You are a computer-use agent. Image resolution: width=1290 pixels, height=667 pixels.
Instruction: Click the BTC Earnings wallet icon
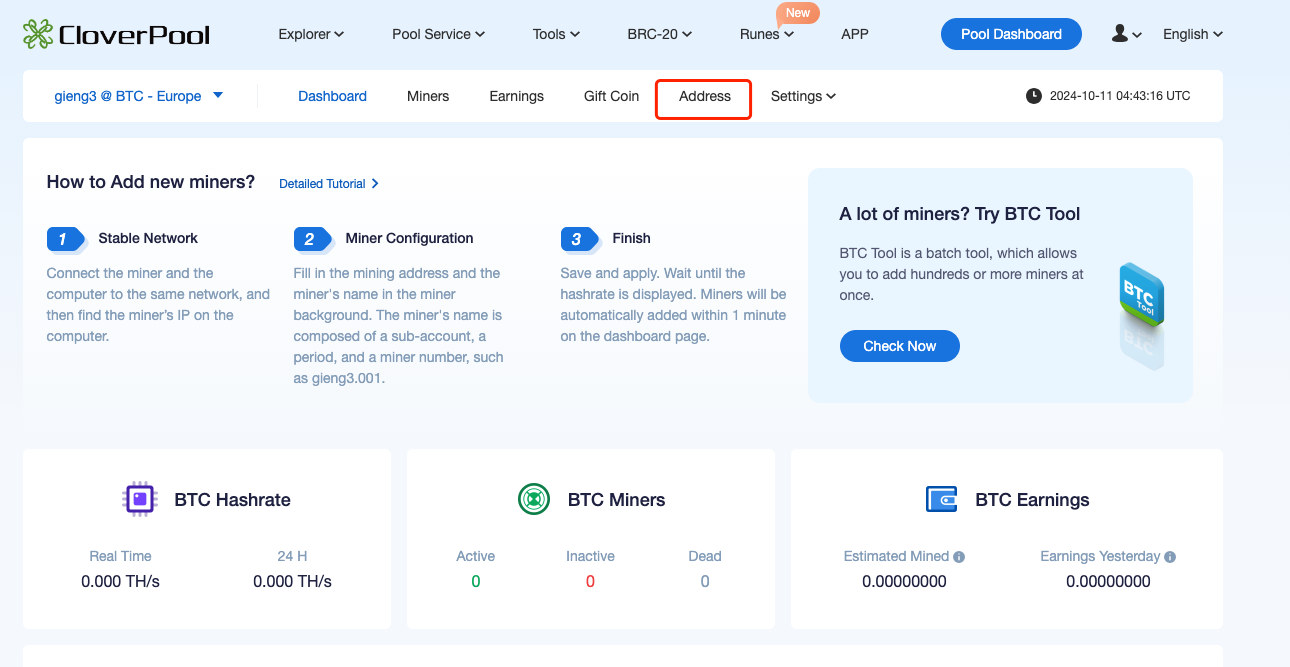941,499
